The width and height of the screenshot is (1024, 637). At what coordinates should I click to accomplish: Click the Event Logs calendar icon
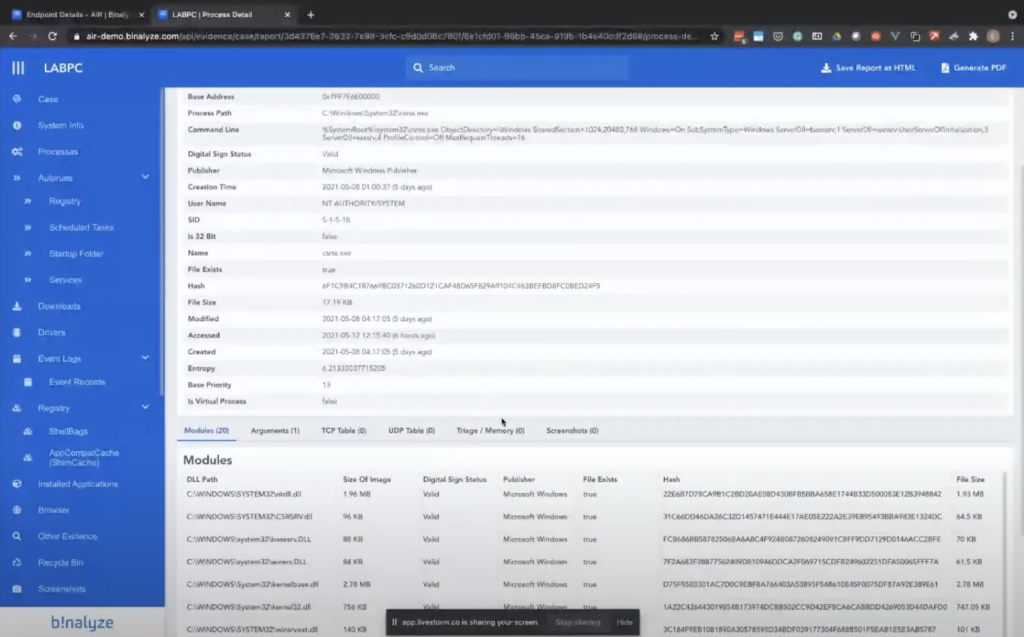(x=17, y=358)
